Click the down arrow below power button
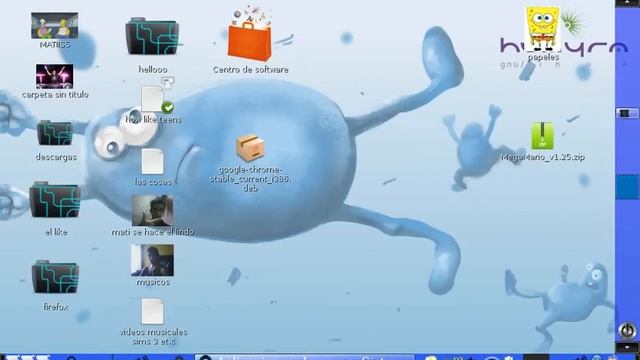The height and width of the screenshot is (360, 640). coord(627,348)
